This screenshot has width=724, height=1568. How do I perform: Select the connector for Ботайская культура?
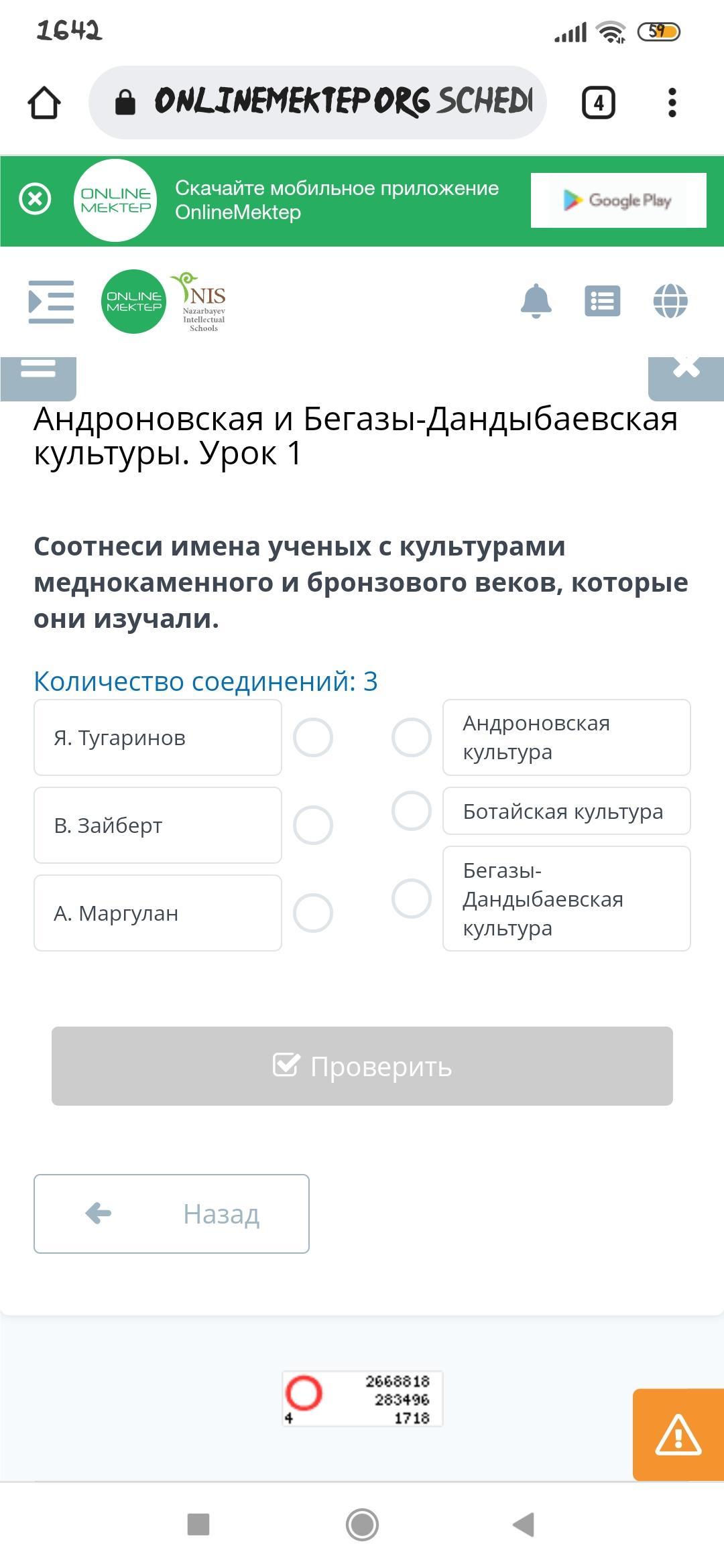point(411,811)
